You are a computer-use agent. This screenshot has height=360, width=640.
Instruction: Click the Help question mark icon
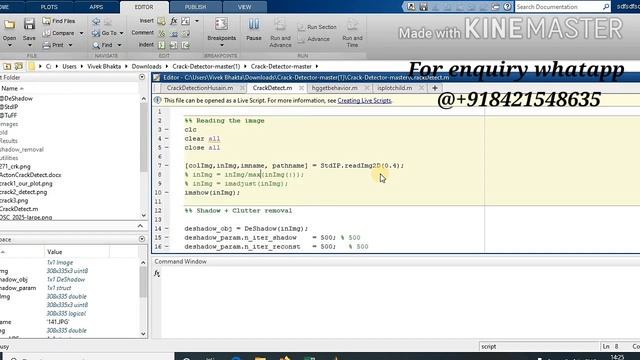pos(507,7)
